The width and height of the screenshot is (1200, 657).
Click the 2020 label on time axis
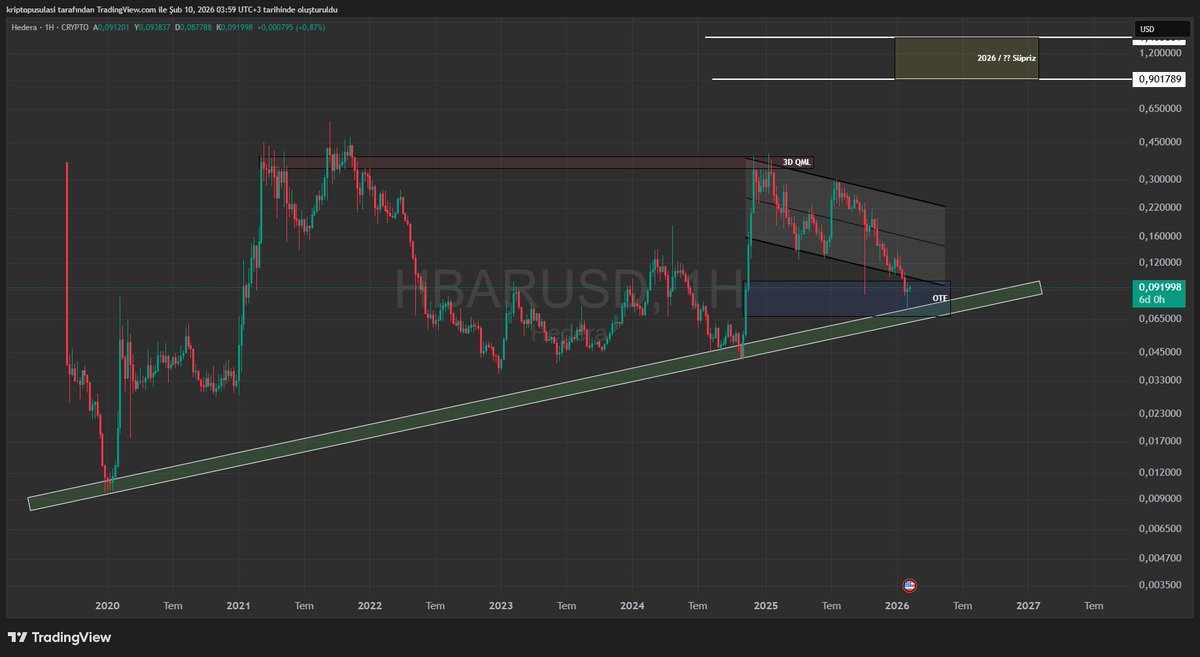point(107,605)
